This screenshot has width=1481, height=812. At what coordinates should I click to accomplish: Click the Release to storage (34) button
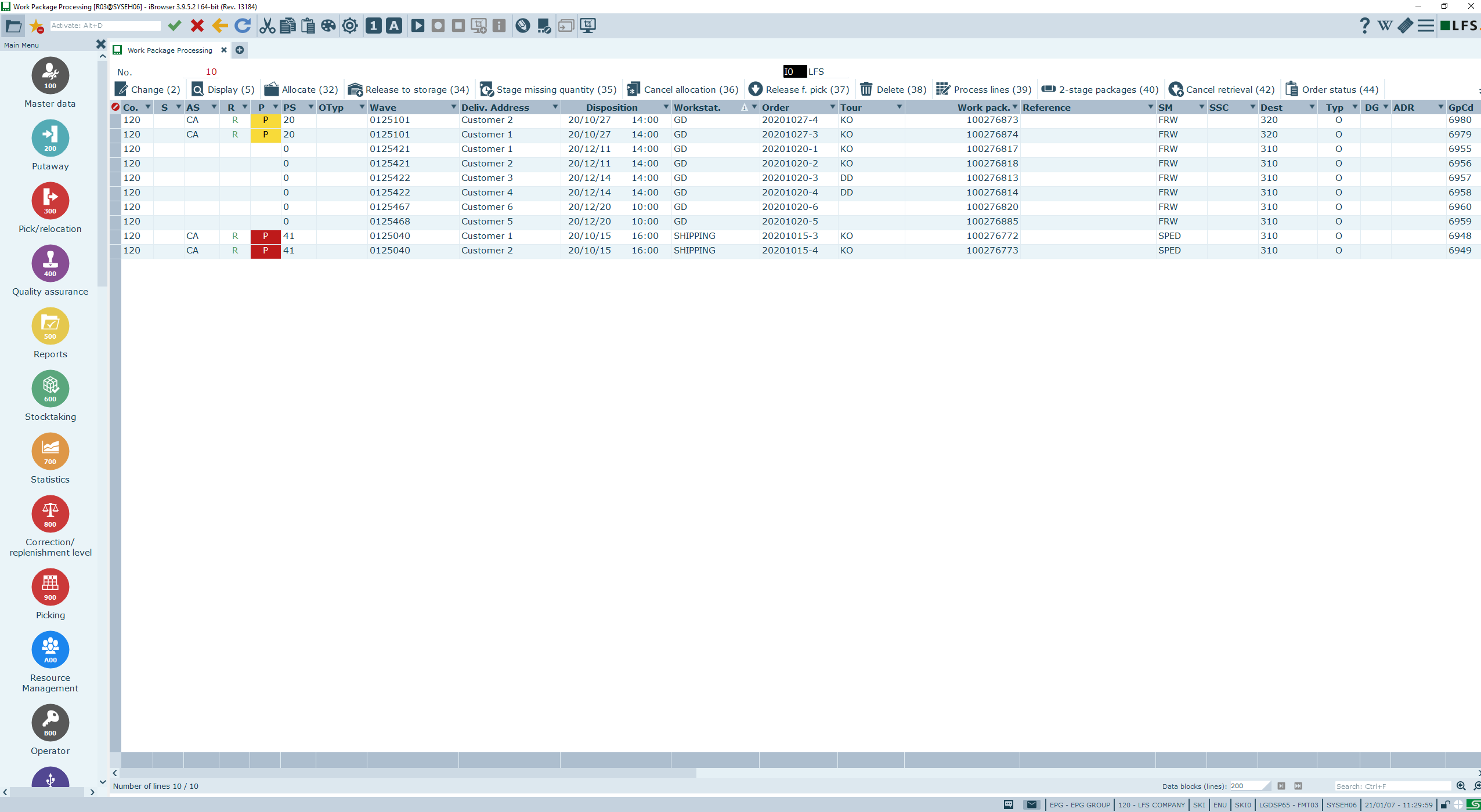(409, 89)
